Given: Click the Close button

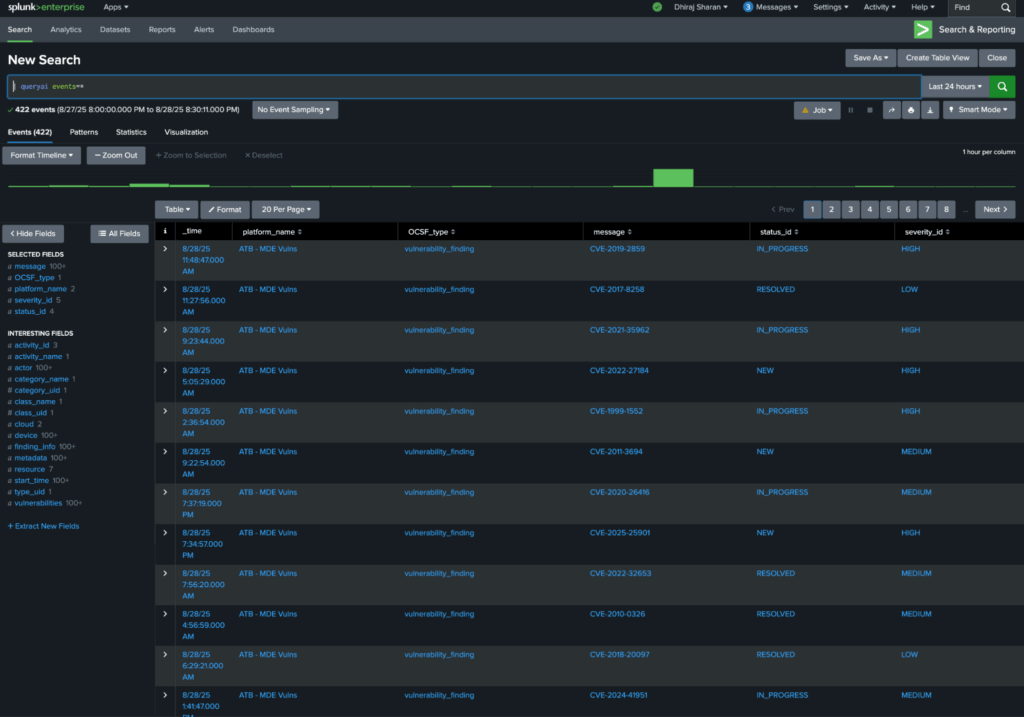Looking at the screenshot, I should tap(997, 58).
